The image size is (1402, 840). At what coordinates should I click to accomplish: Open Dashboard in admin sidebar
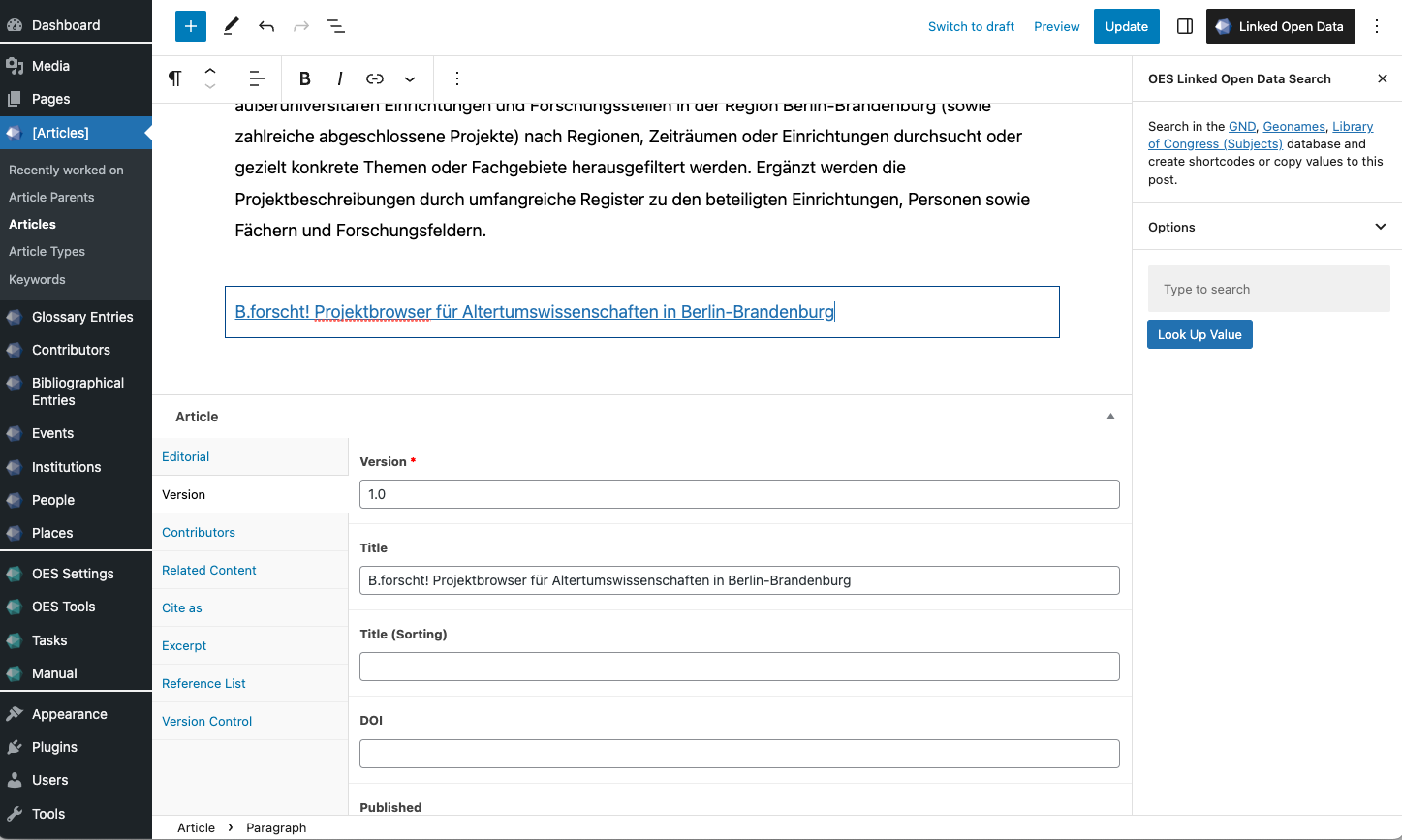(76, 25)
